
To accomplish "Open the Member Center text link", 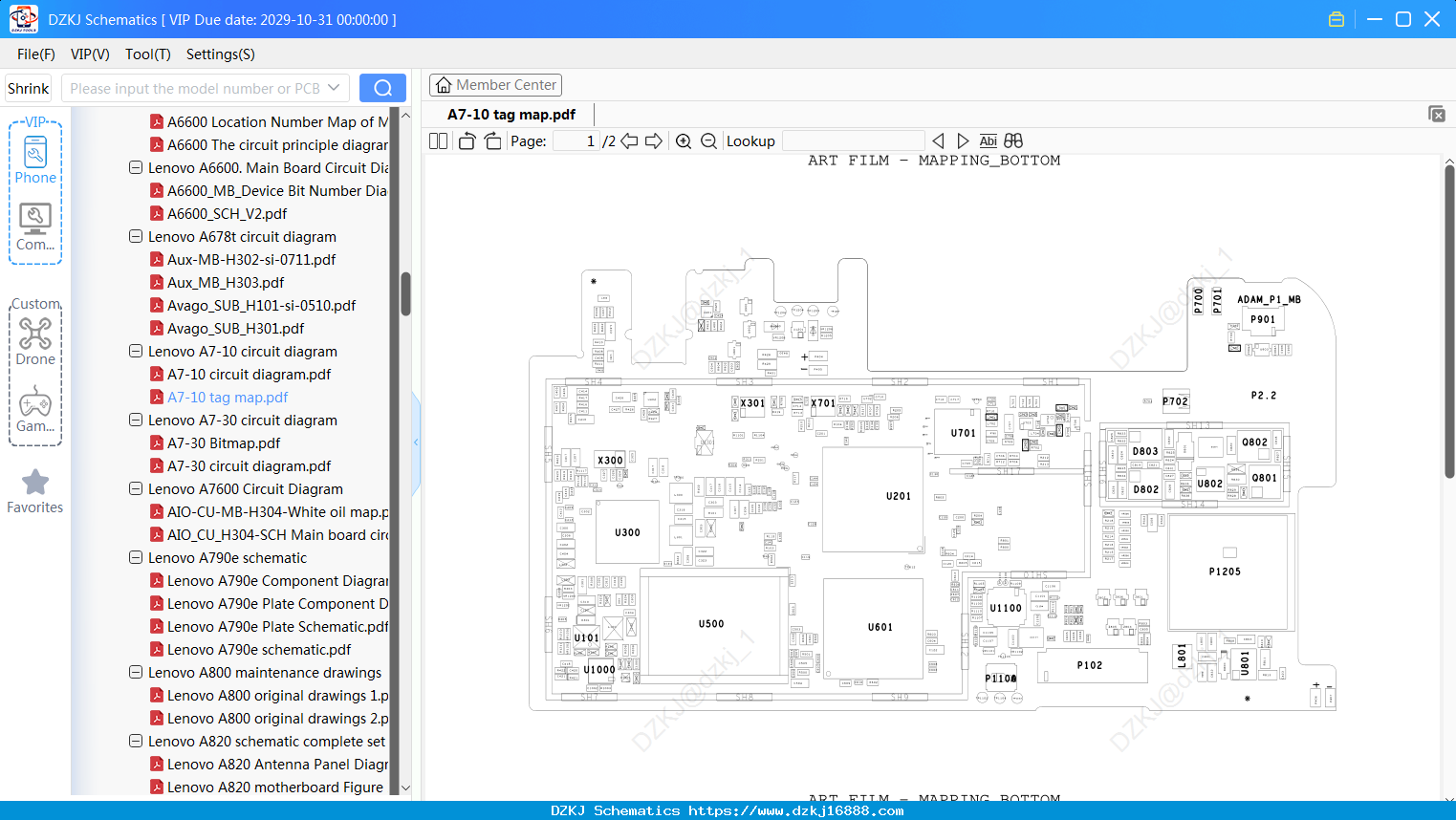I will click(x=507, y=85).
